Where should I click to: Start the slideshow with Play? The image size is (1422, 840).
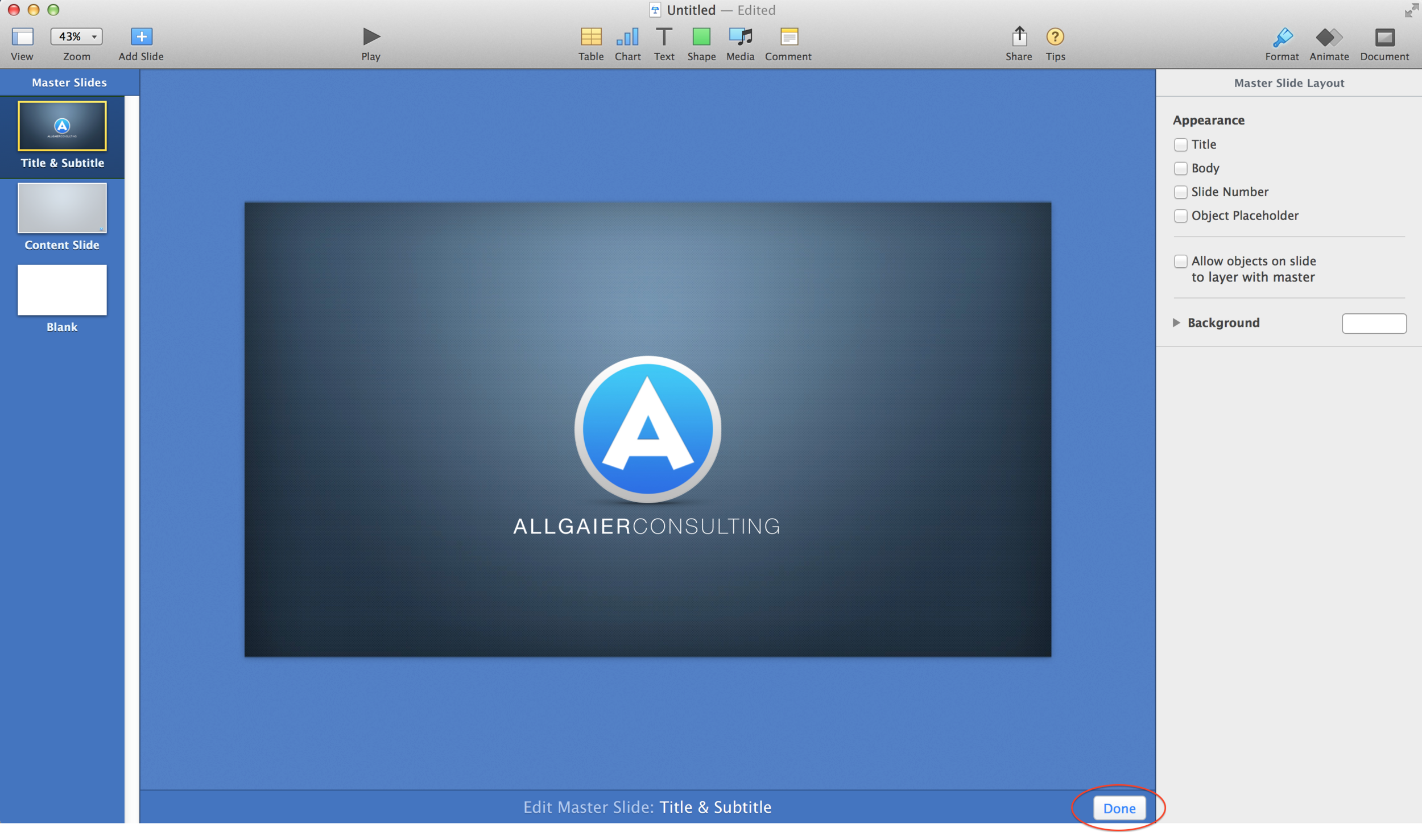click(371, 36)
